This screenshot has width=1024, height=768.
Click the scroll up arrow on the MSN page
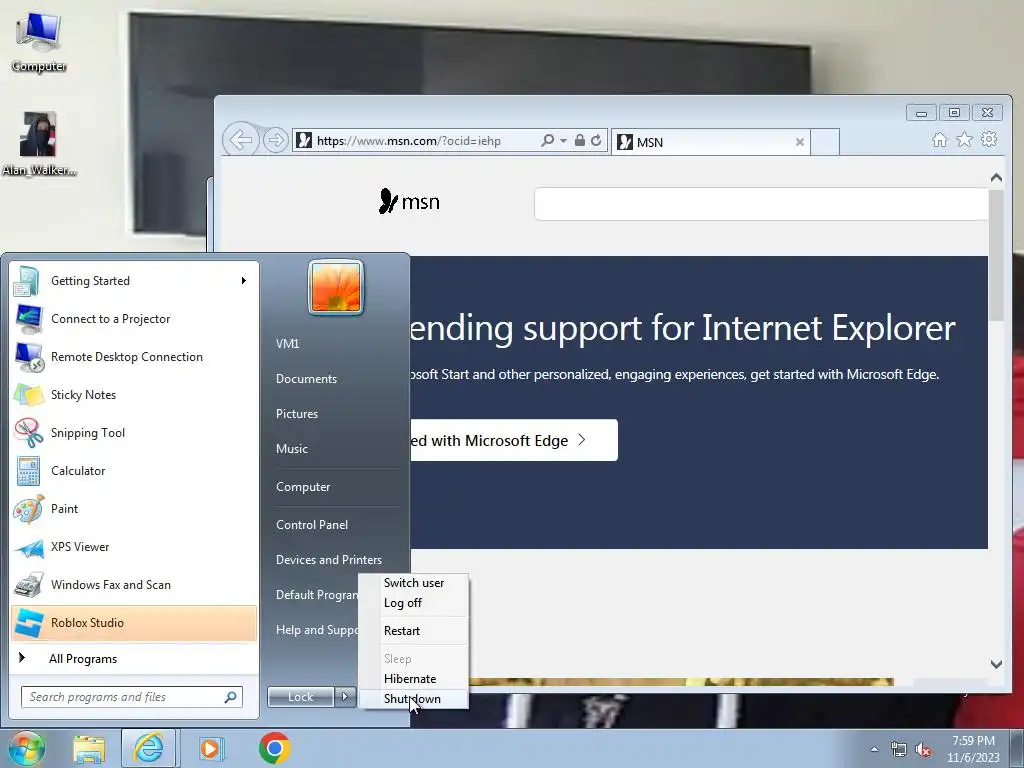point(996,178)
